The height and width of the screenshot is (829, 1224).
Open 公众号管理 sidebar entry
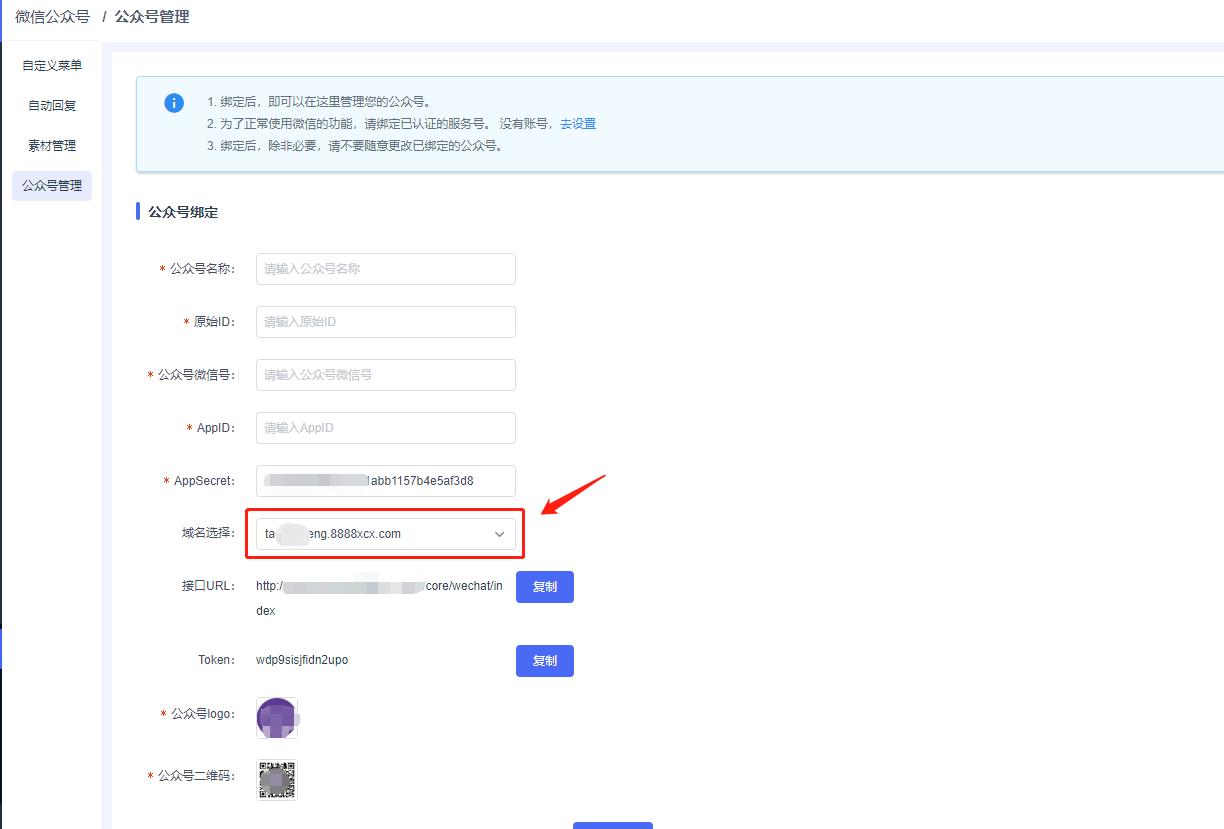pyautogui.click(x=52, y=186)
